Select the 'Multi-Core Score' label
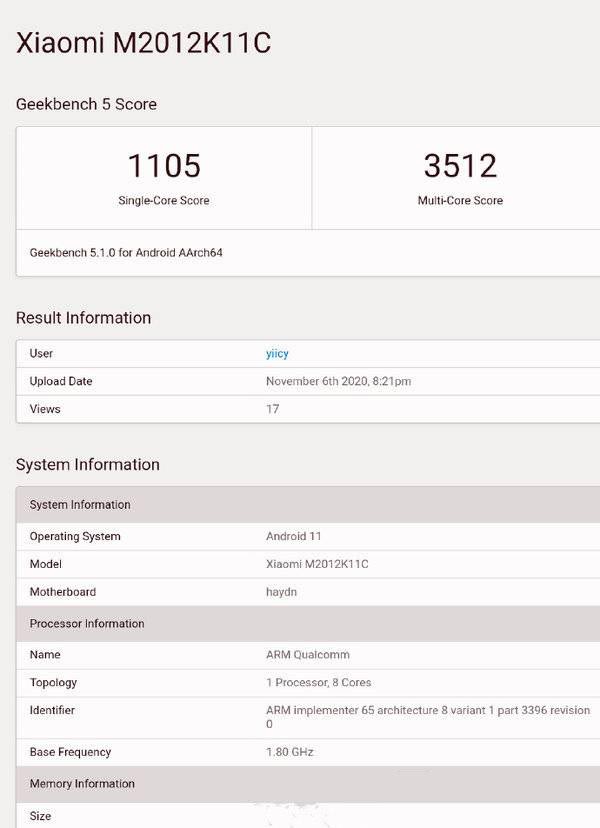Image resolution: width=600 pixels, height=828 pixels. (x=460, y=201)
